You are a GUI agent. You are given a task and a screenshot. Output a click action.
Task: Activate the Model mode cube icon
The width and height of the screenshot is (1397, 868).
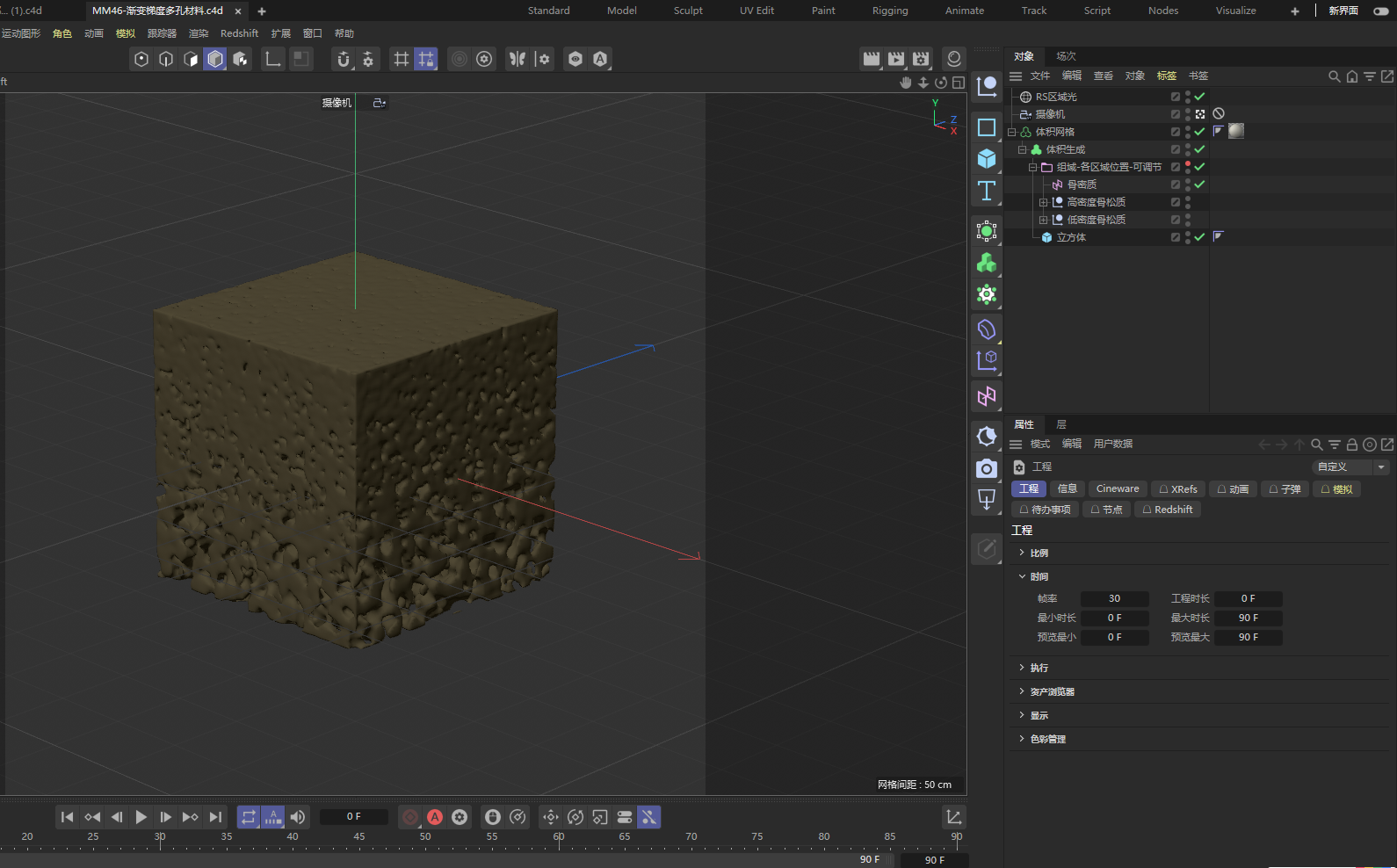click(x=215, y=59)
